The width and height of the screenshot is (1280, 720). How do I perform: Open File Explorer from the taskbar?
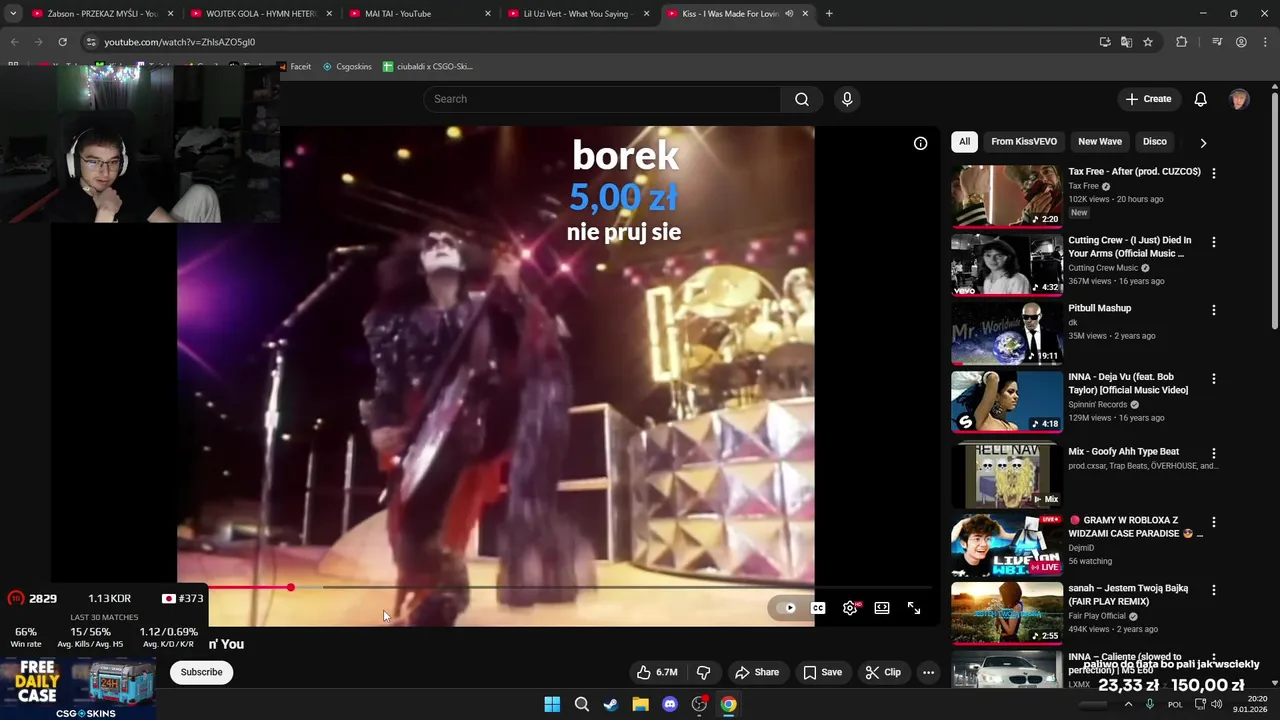[x=640, y=704]
